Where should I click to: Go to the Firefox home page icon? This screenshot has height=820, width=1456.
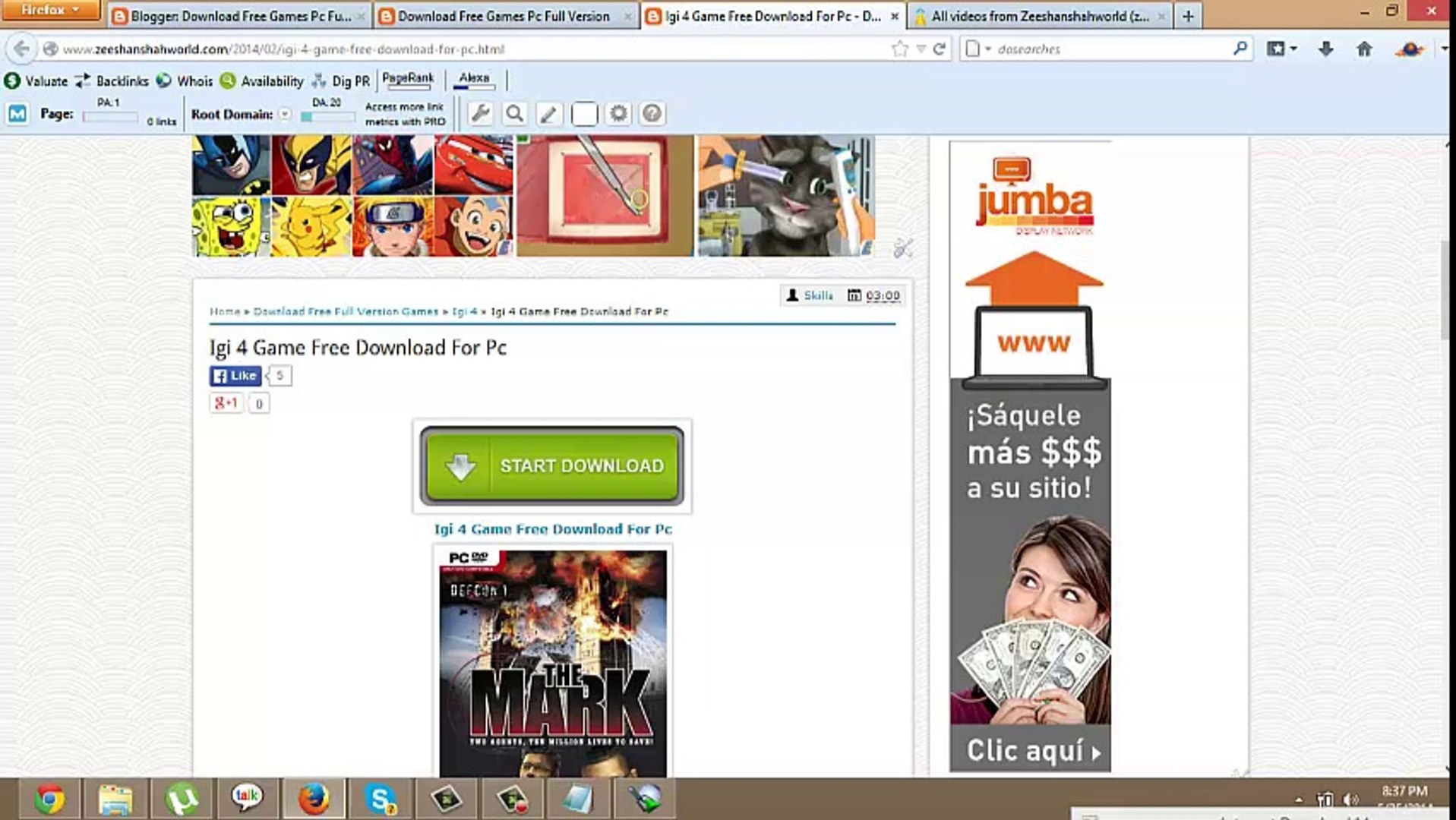(1364, 49)
